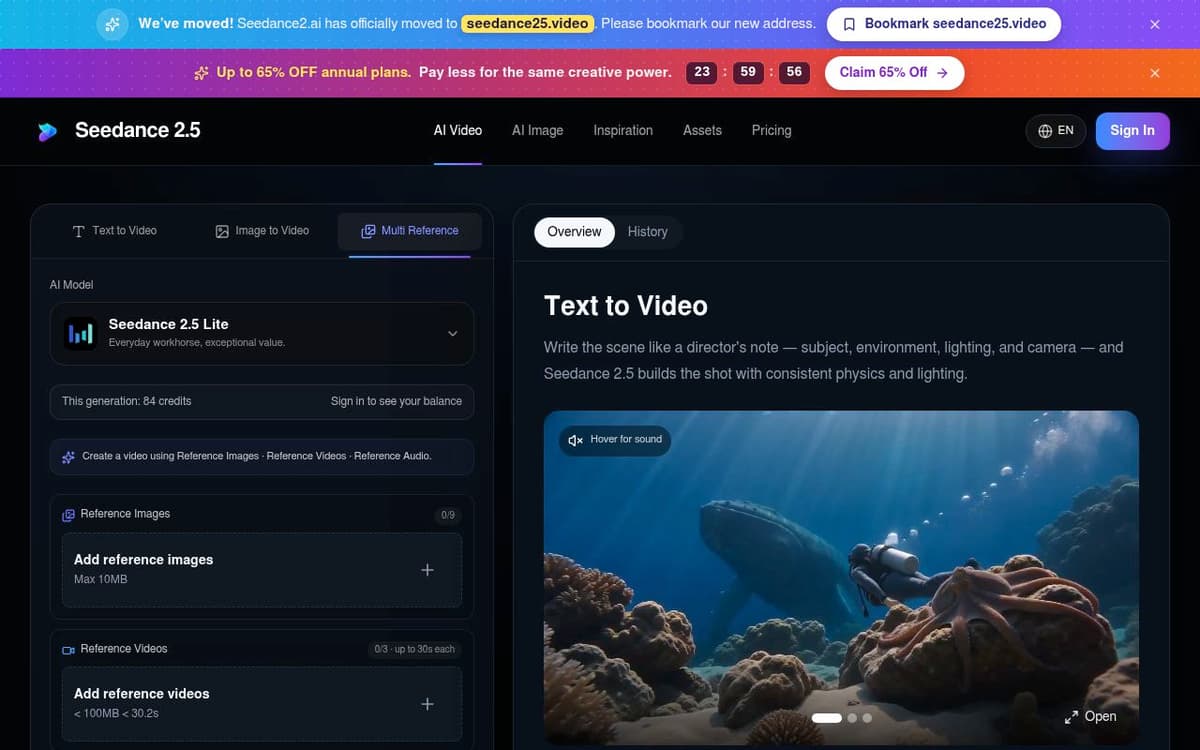Click the Sign In button
This screenshot has width=1200, height=750.
pos(1132,131)
